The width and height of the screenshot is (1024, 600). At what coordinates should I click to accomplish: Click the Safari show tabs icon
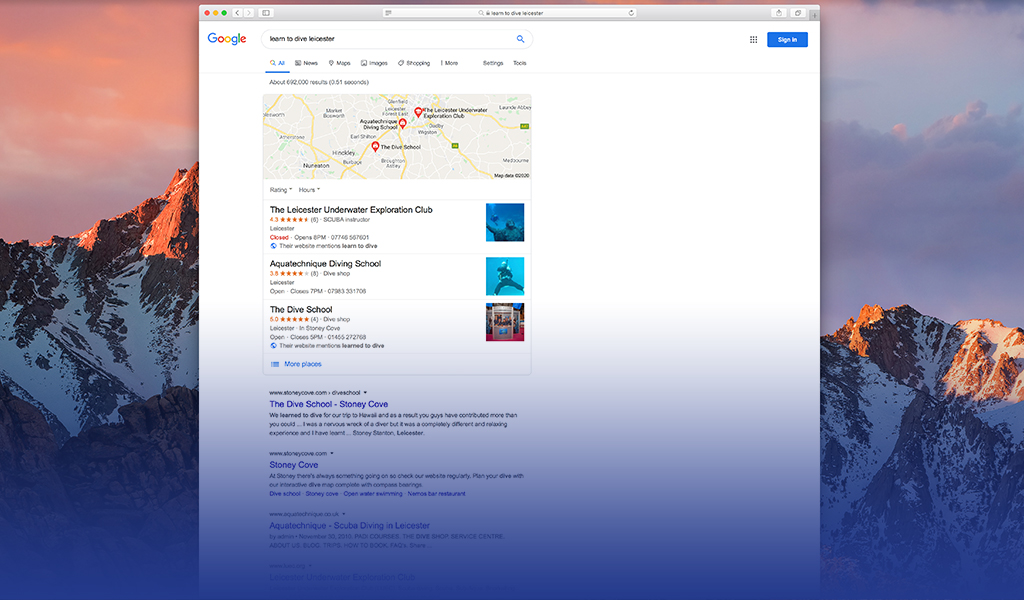(797, 13)
